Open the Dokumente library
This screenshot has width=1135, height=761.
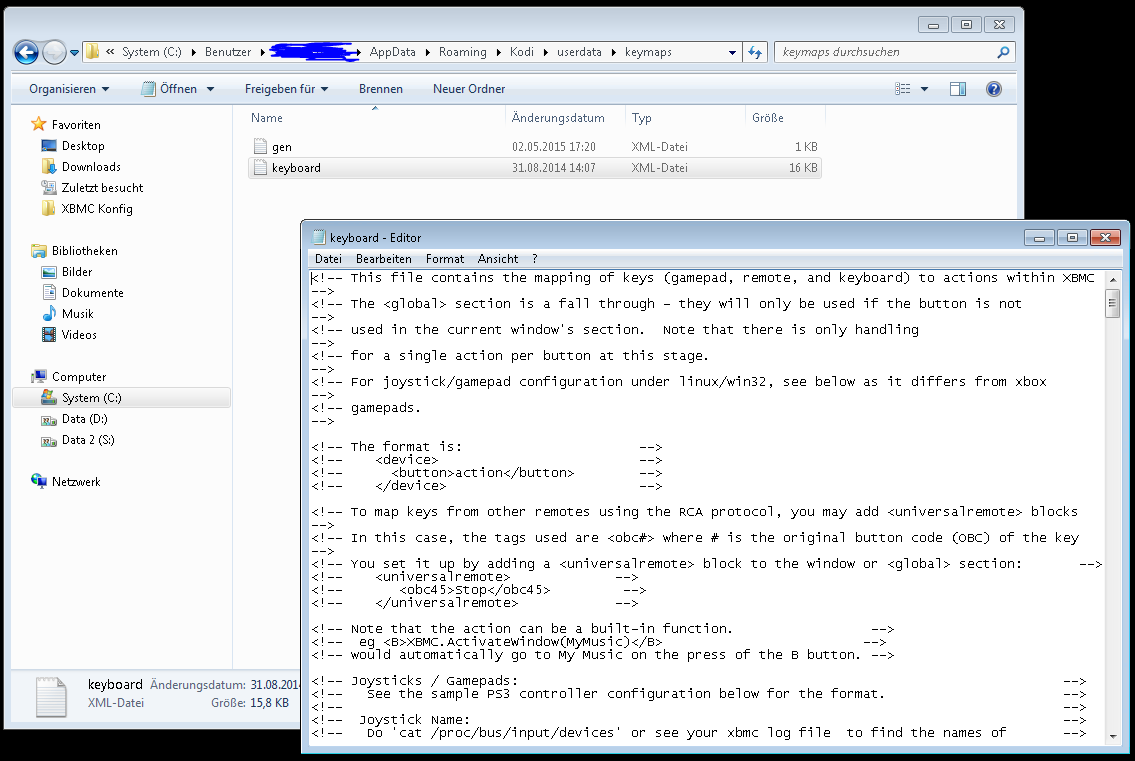pos(93,293)
